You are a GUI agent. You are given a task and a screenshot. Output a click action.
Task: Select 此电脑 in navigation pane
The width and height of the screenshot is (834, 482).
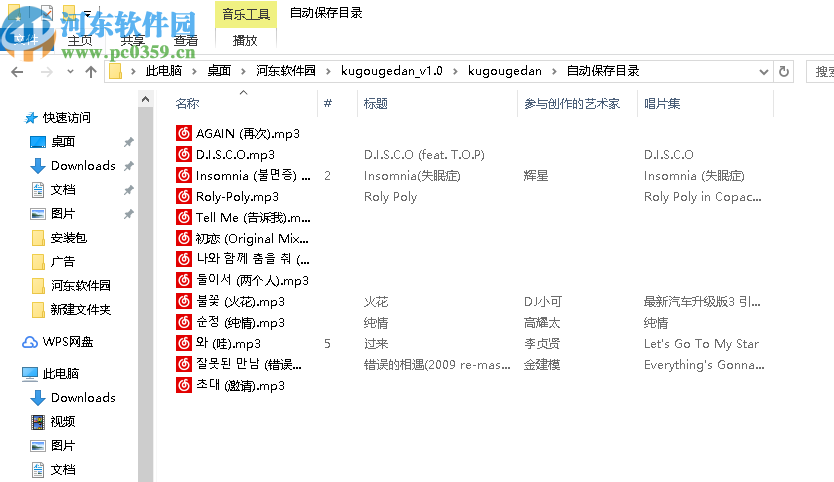[61, 373]
